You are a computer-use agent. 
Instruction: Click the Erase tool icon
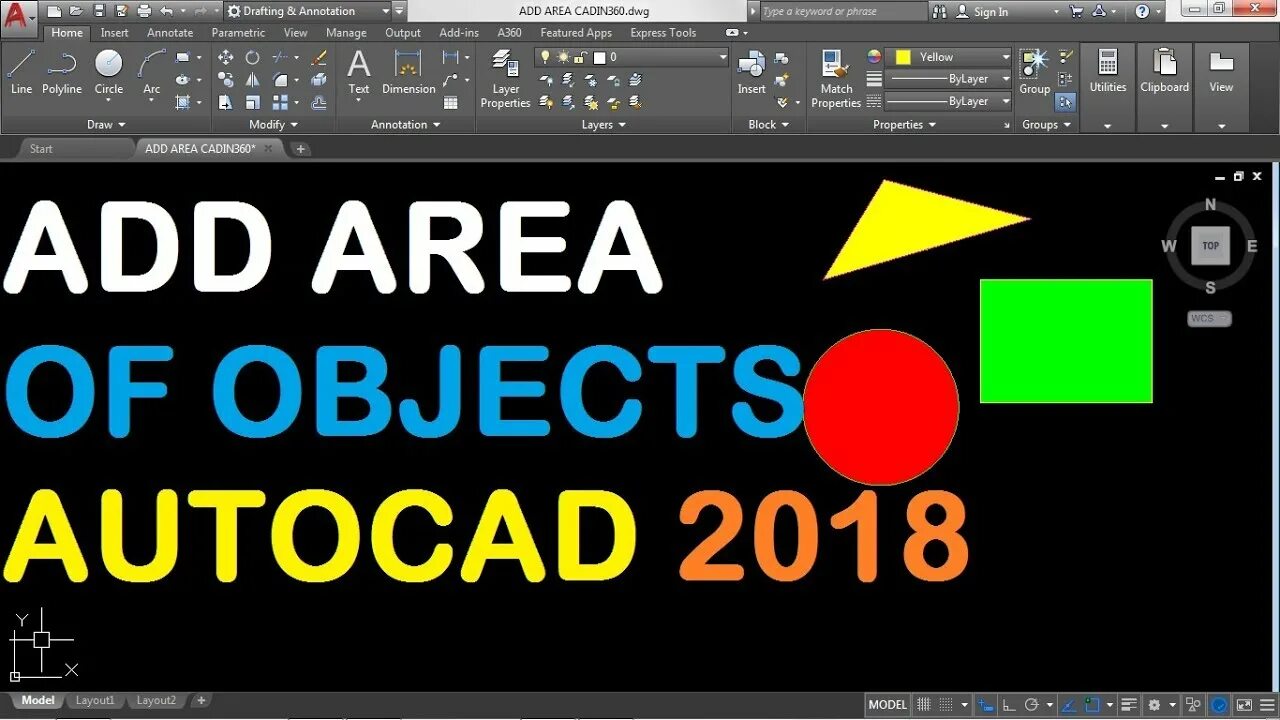(319, 58)
